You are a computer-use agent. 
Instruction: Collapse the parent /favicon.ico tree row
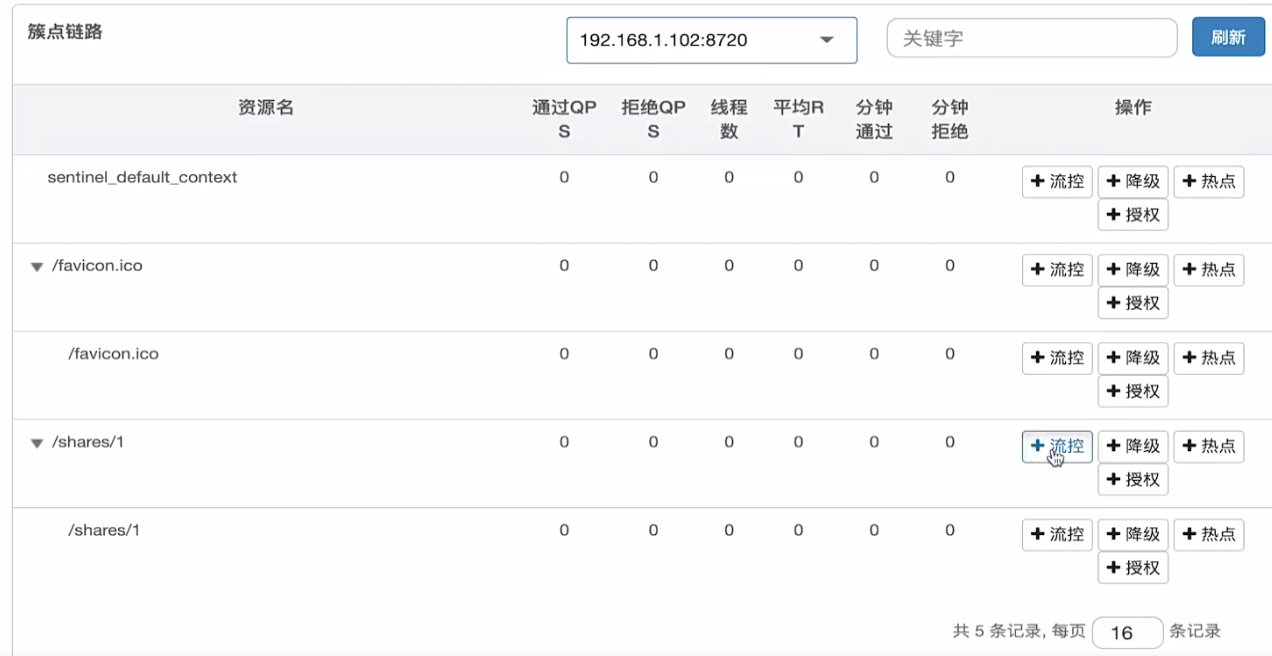37,267
